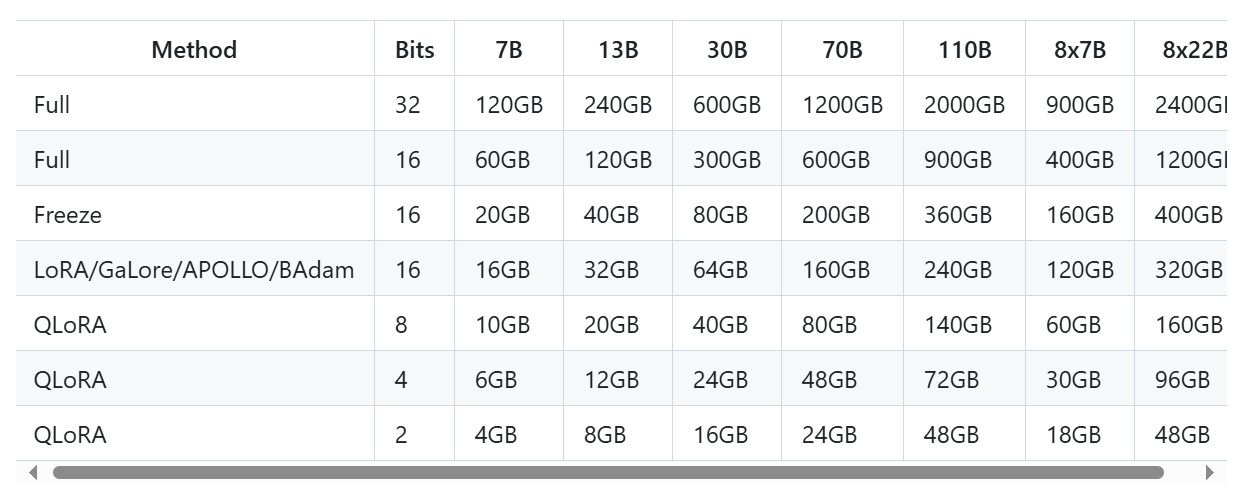Click the horizontal scrollbar thumb
This screenshot has width=1255, height=490.
coord(608,472)
